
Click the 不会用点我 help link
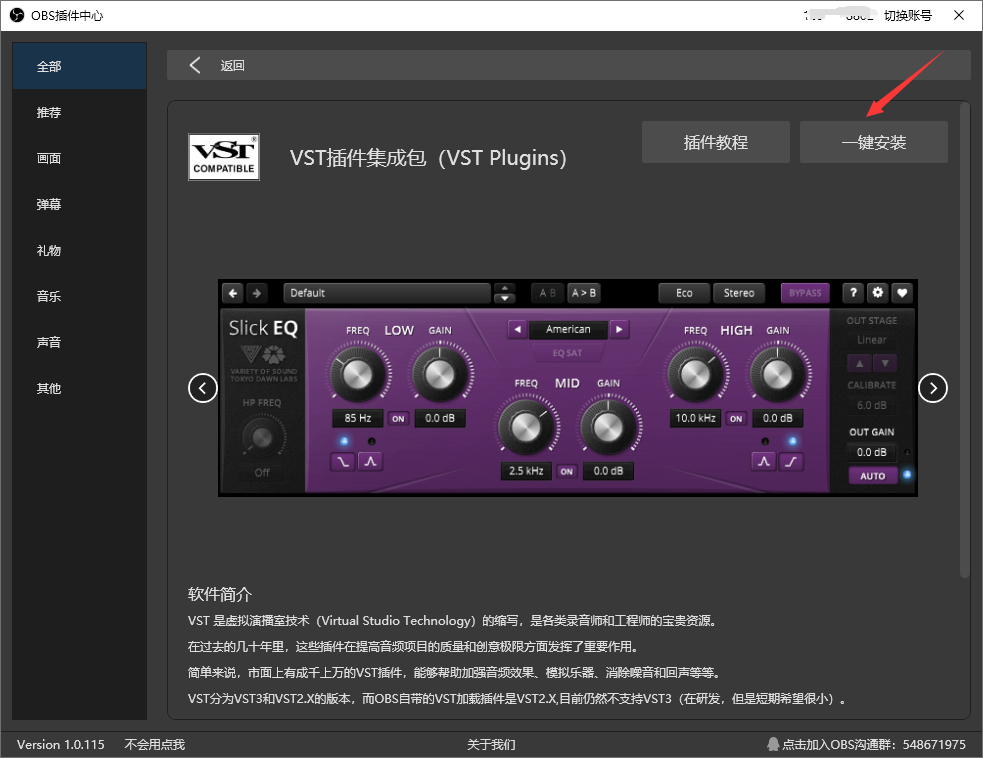[x=155, y=744]
